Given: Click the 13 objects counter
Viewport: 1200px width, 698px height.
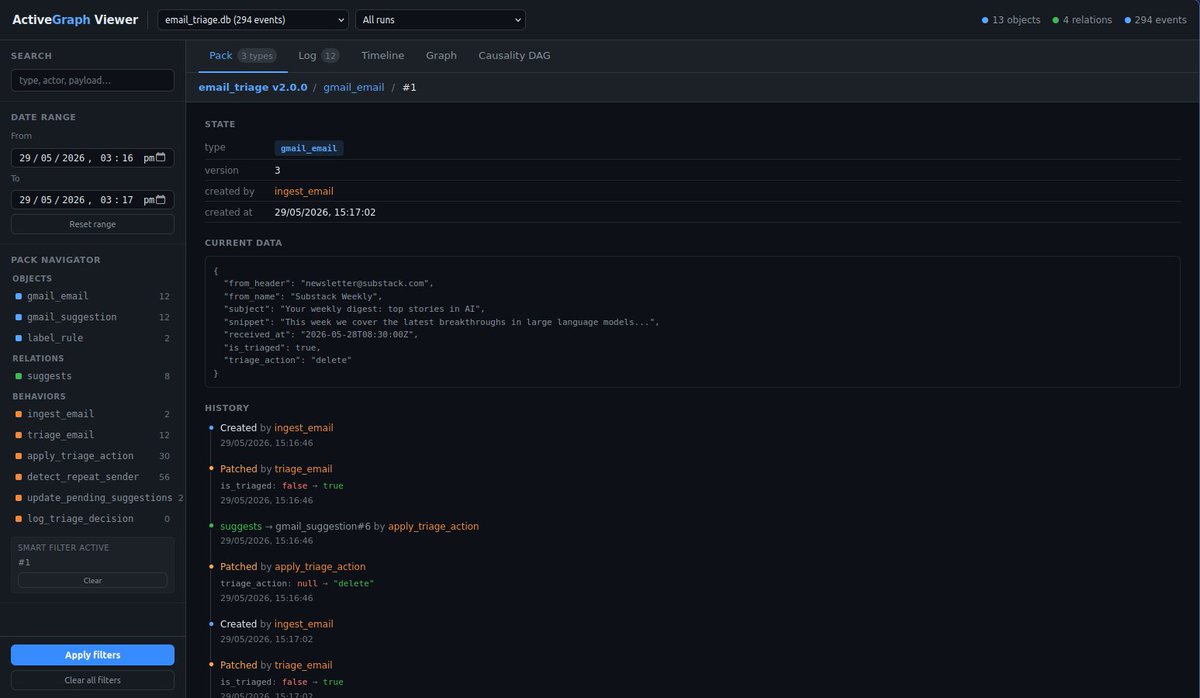Looking at the screenshot, I should click(1011, 20).
